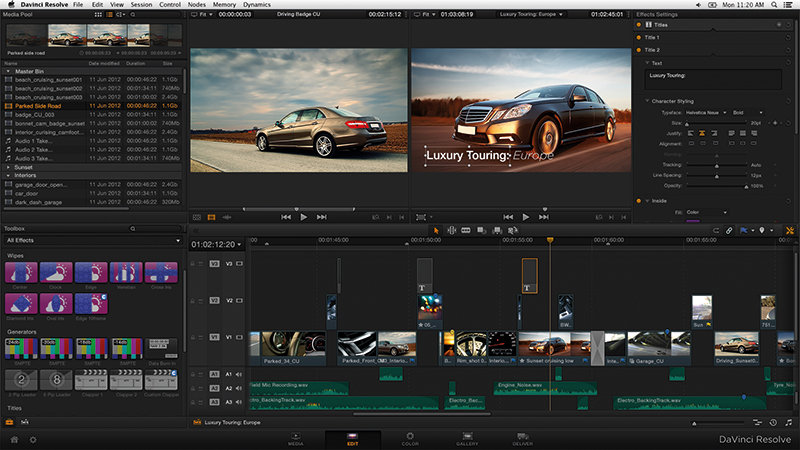Screen dimensions: 800x450
Task: Click the blue flag icon in timeline toolbar
Action: 744,231
